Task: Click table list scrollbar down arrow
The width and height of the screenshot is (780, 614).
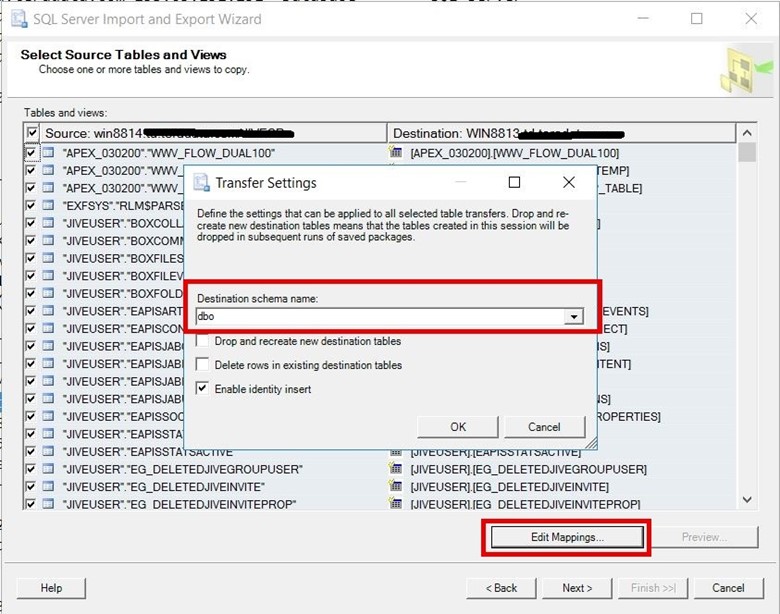Action: 747,499
